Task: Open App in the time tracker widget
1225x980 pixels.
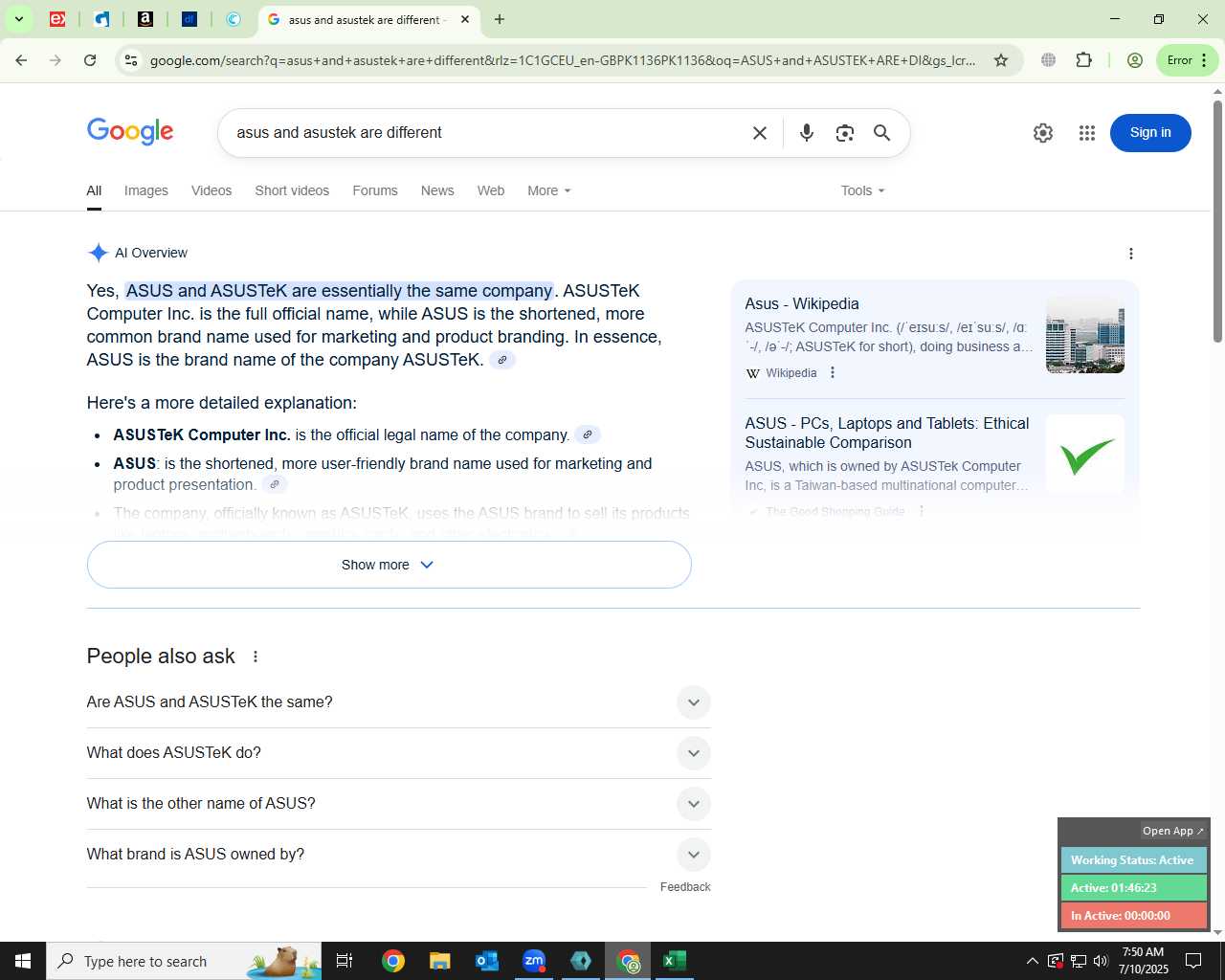Action: (1173, 831)
